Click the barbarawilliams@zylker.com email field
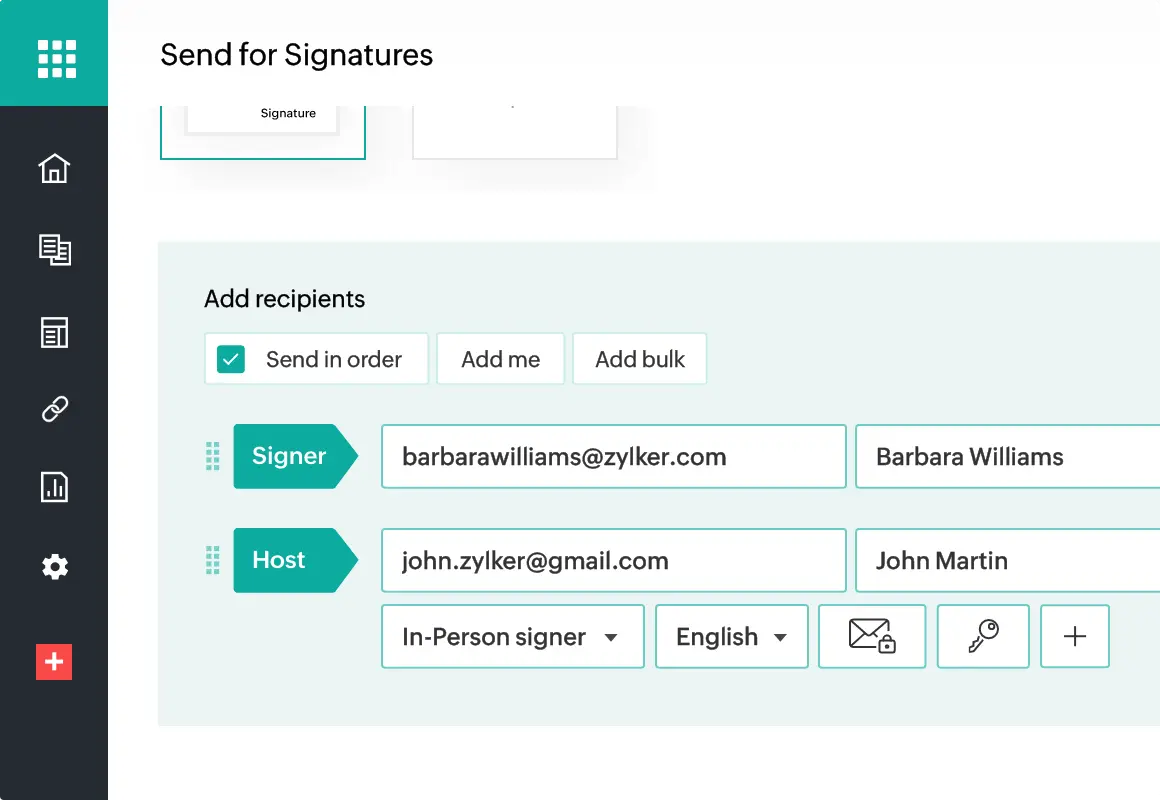The image size is (1160, 800). click(613, 457)
